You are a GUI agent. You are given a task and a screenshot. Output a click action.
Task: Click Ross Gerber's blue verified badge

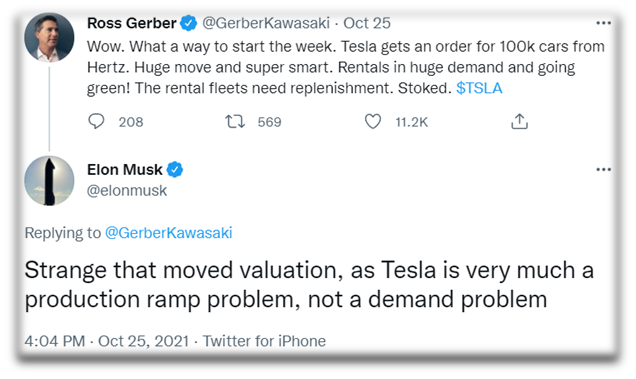pos(189,23)
